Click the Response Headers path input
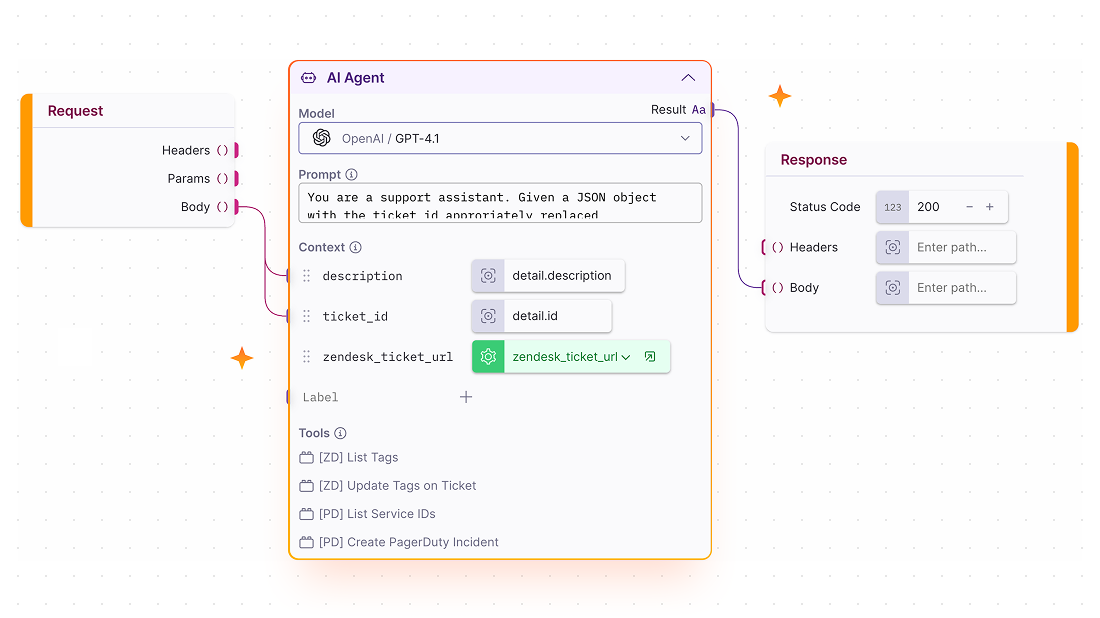1100x618 pixels. (960, 247)
